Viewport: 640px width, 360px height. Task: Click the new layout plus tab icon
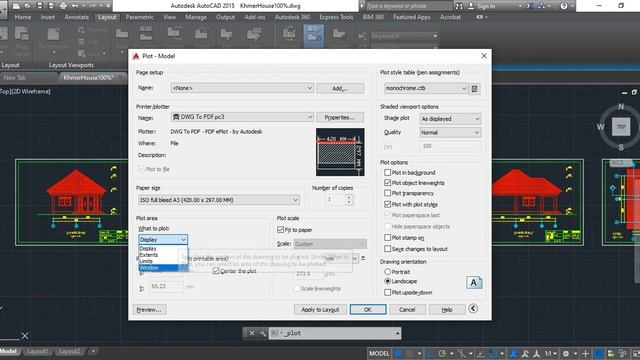click(x=93, y=351)
